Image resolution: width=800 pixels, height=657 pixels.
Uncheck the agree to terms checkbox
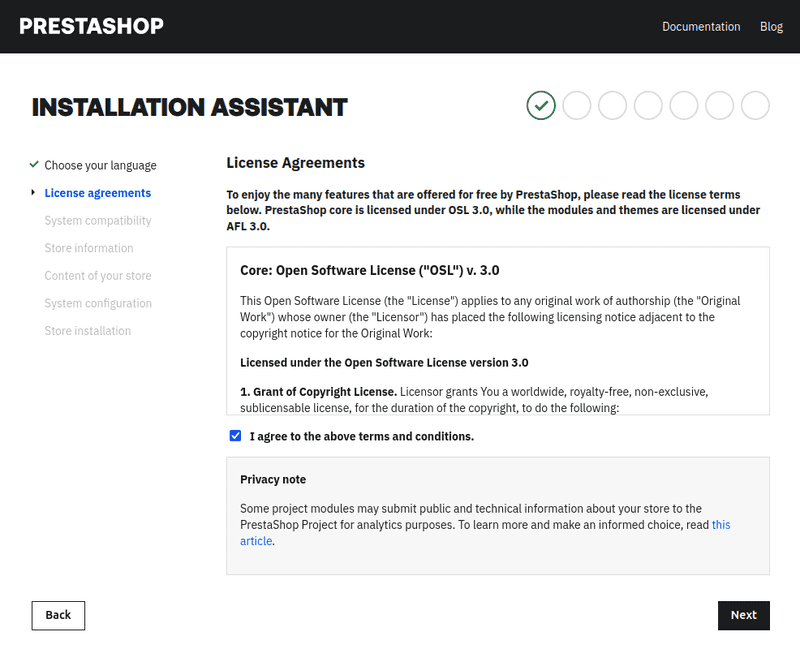pyautogui.click(x=236, y=436)
